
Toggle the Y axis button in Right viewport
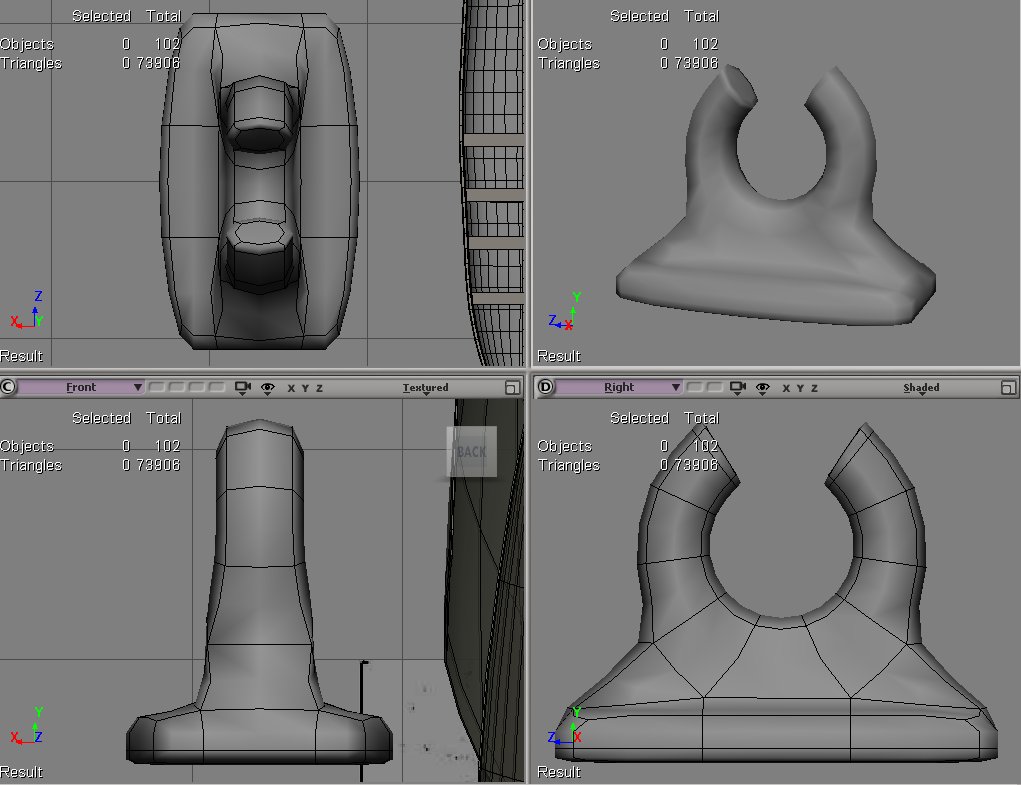click(800, 388)
